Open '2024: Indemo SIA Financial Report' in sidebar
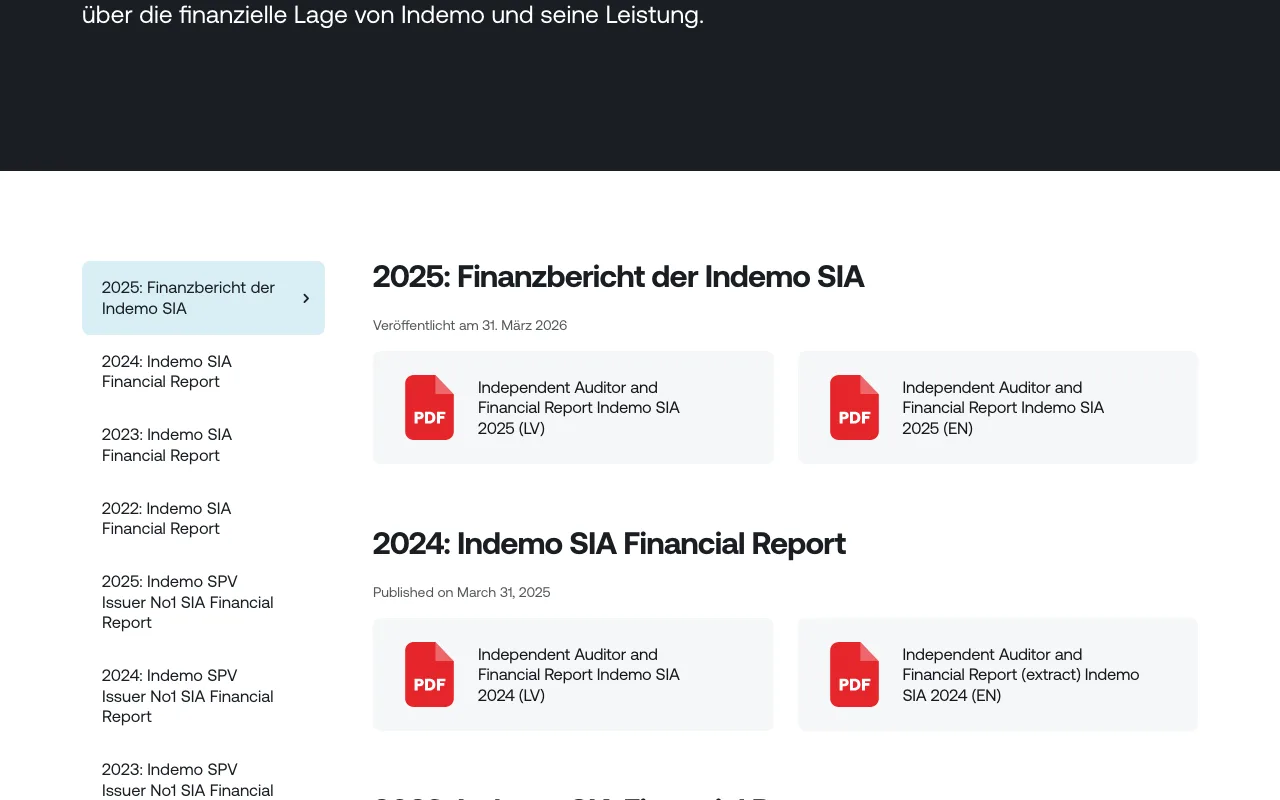 [203, 371]
